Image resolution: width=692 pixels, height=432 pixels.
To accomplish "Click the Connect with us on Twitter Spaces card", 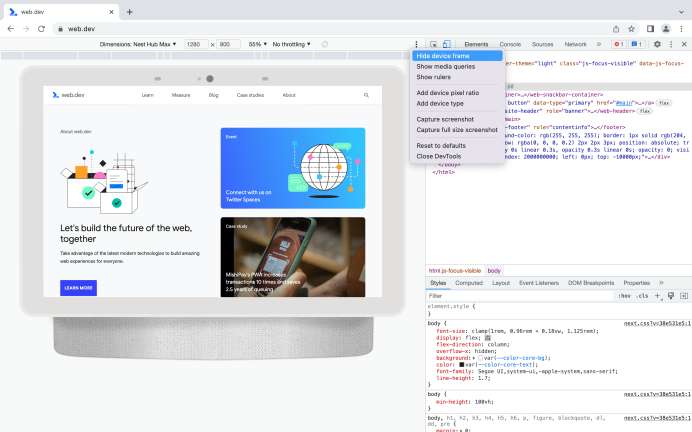I will click(x=293, y=168).
